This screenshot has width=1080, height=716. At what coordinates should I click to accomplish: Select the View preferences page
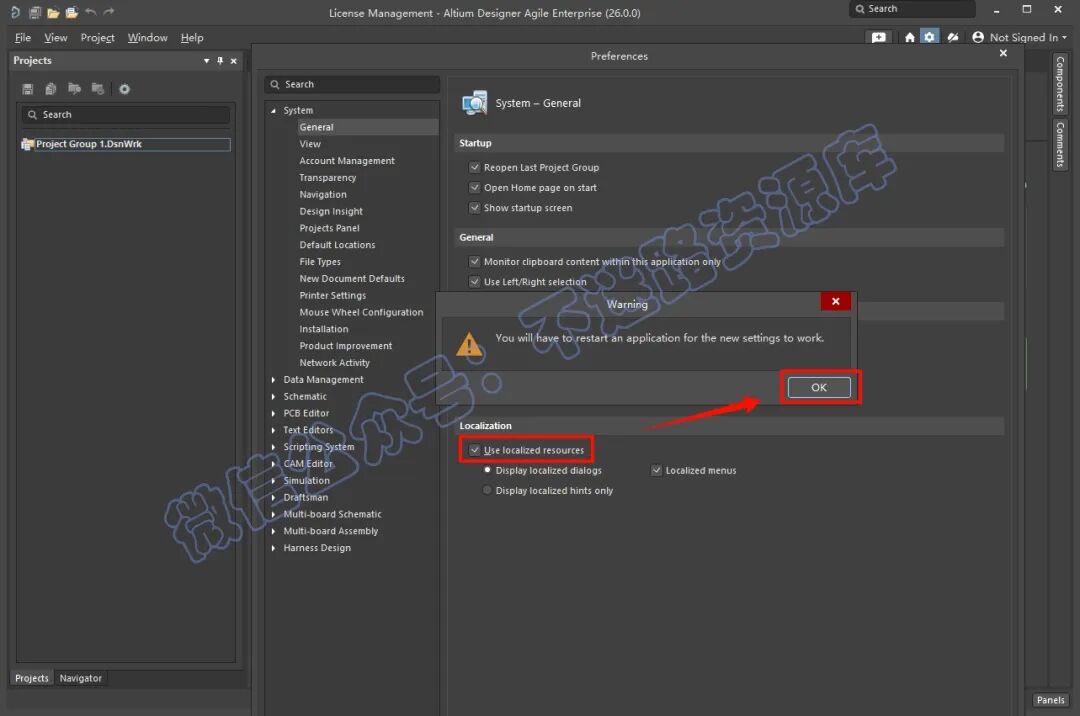pos(310,144)
